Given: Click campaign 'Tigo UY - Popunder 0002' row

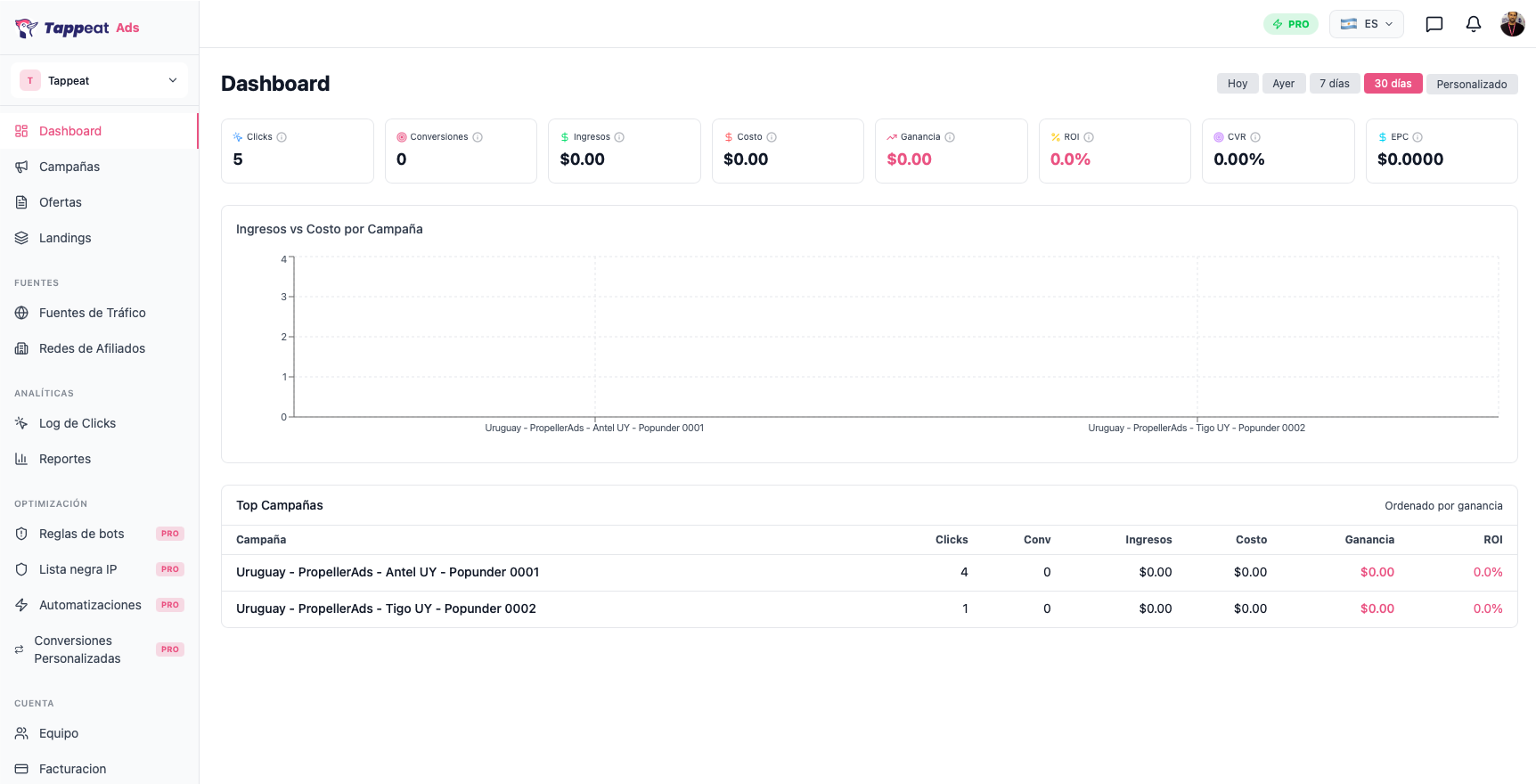Looking at the screenshot, I should [x=869, y=608].
